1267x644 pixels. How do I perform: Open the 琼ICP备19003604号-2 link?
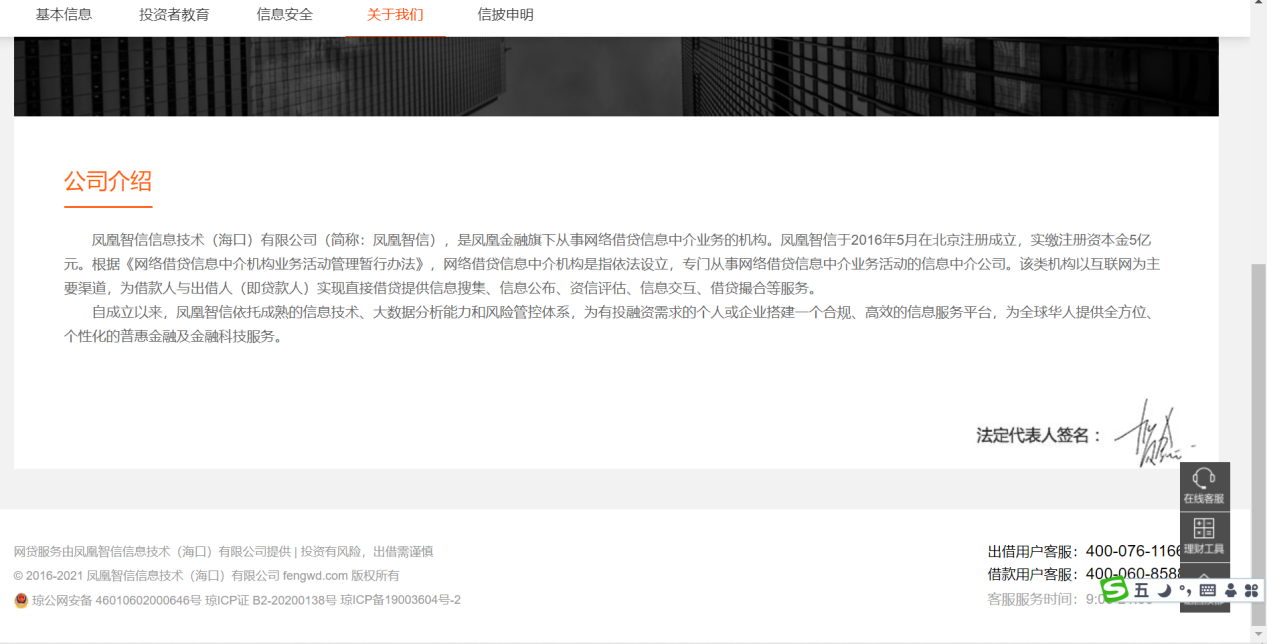pos(400,600)
